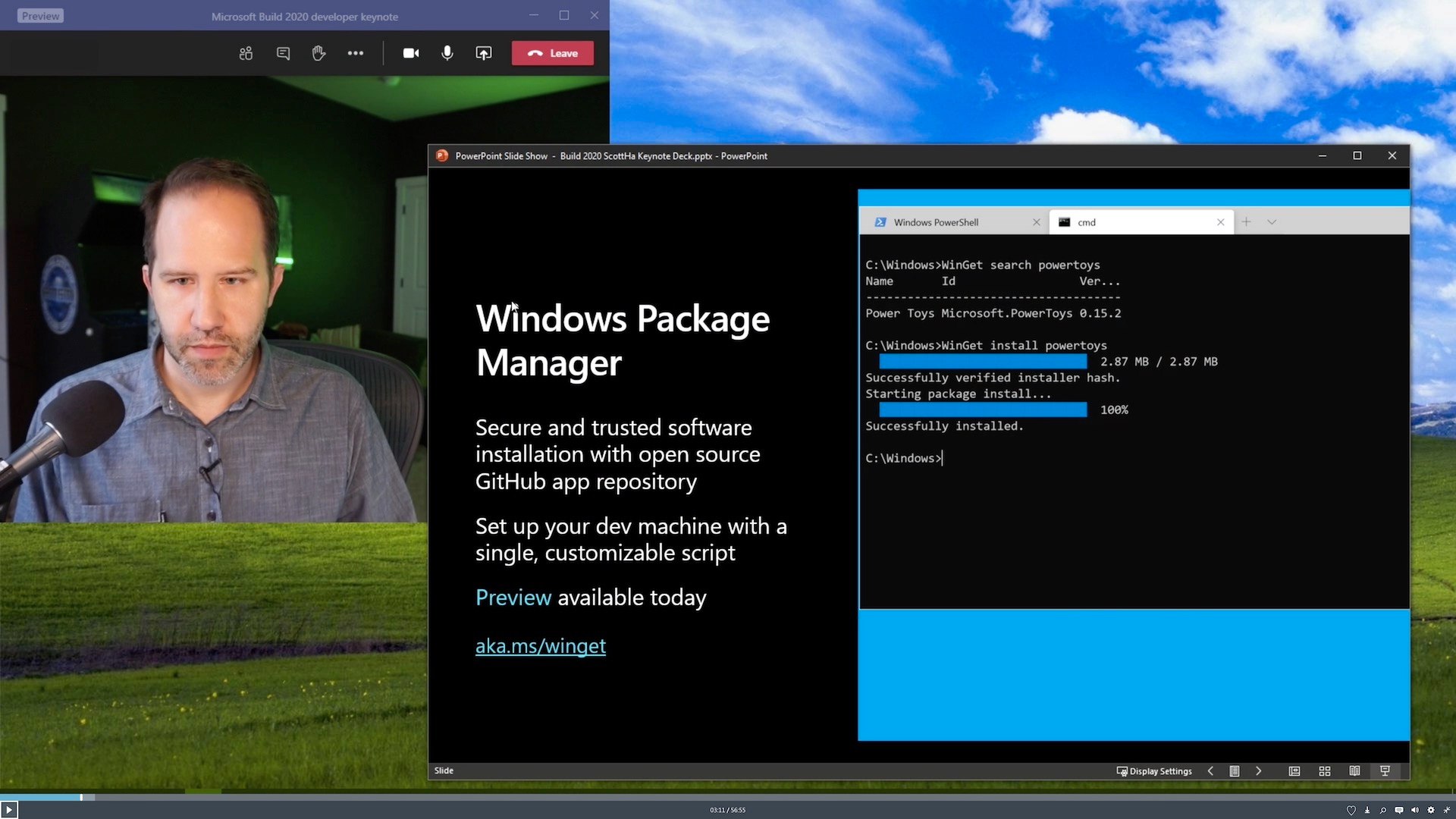This screenshot has height=819, width=1456.
Task: Click the download progress bar showing 2.87 MB
Action: (x=983, y=362)
